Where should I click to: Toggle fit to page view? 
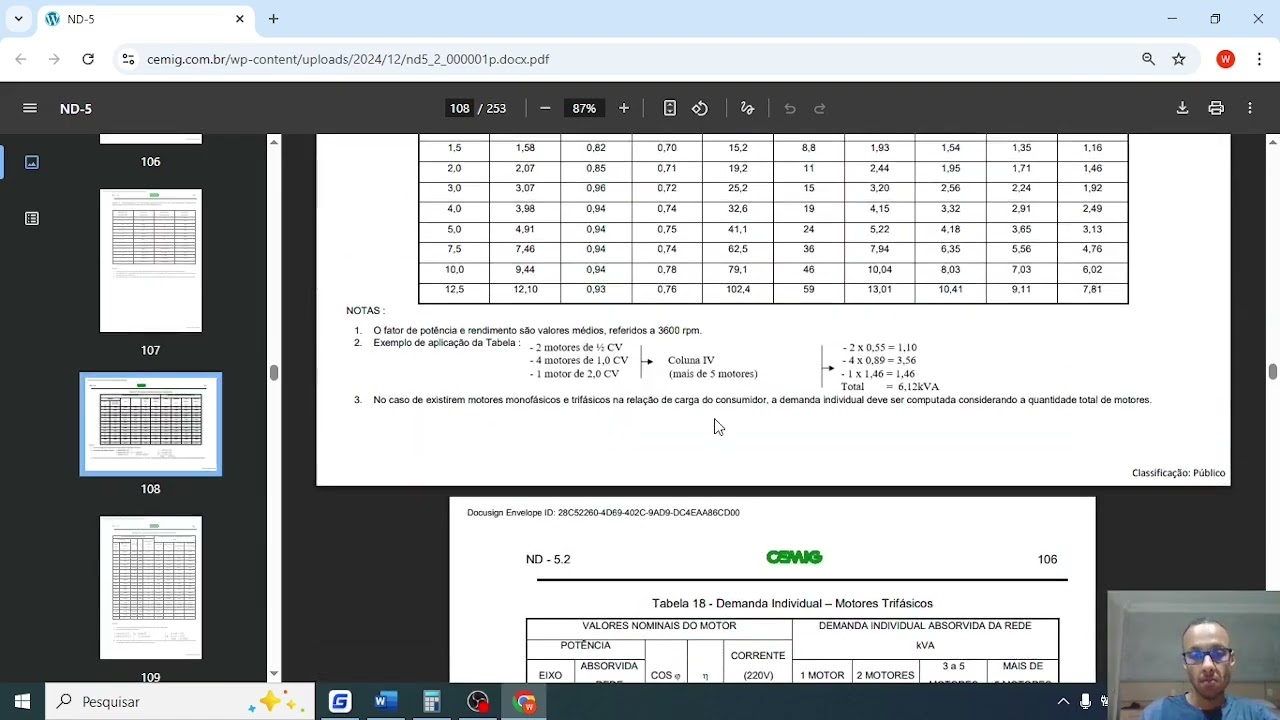coord(670,108)
